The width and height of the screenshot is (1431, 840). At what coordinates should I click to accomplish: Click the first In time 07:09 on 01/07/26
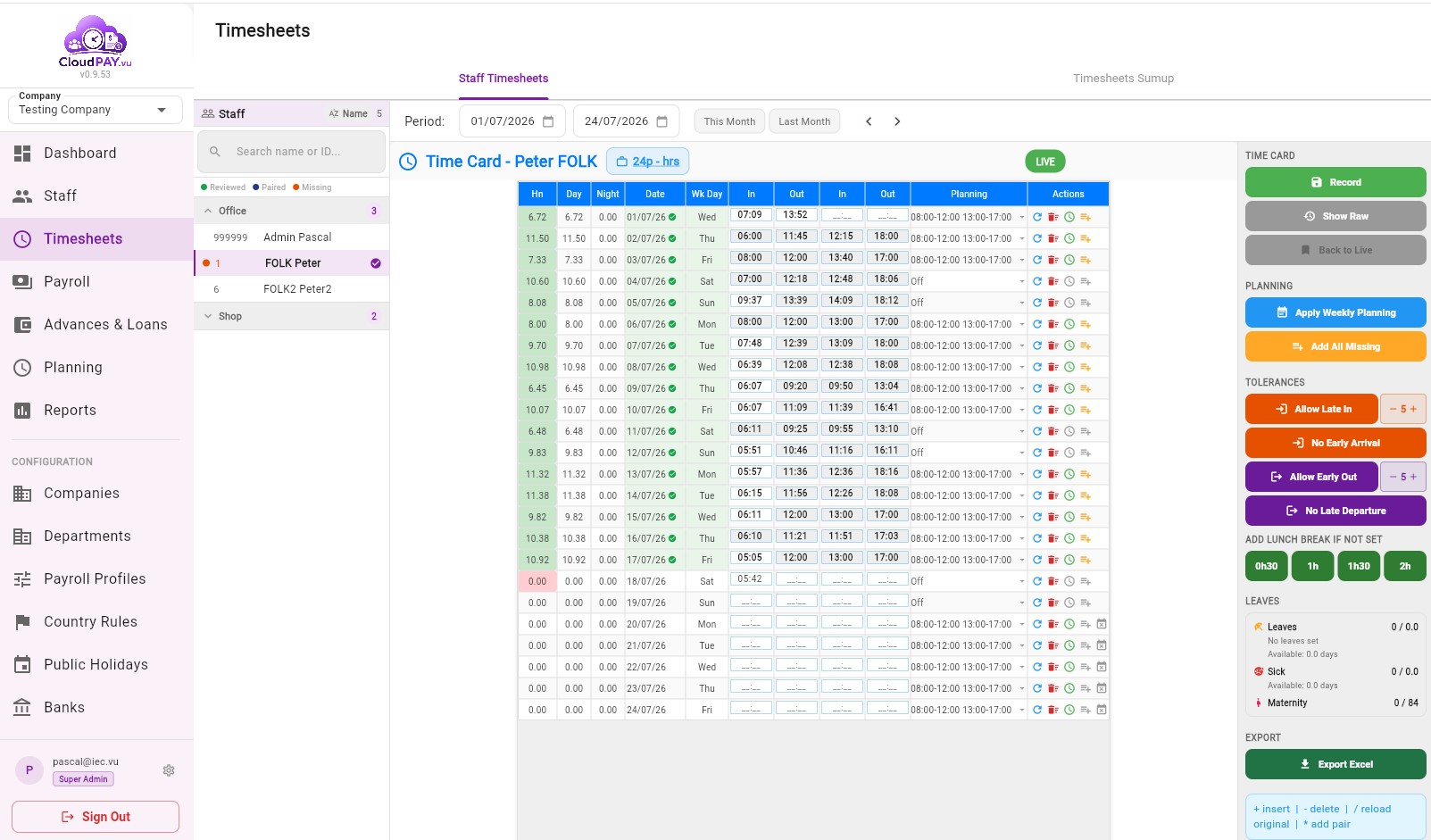tap(750, 215)
